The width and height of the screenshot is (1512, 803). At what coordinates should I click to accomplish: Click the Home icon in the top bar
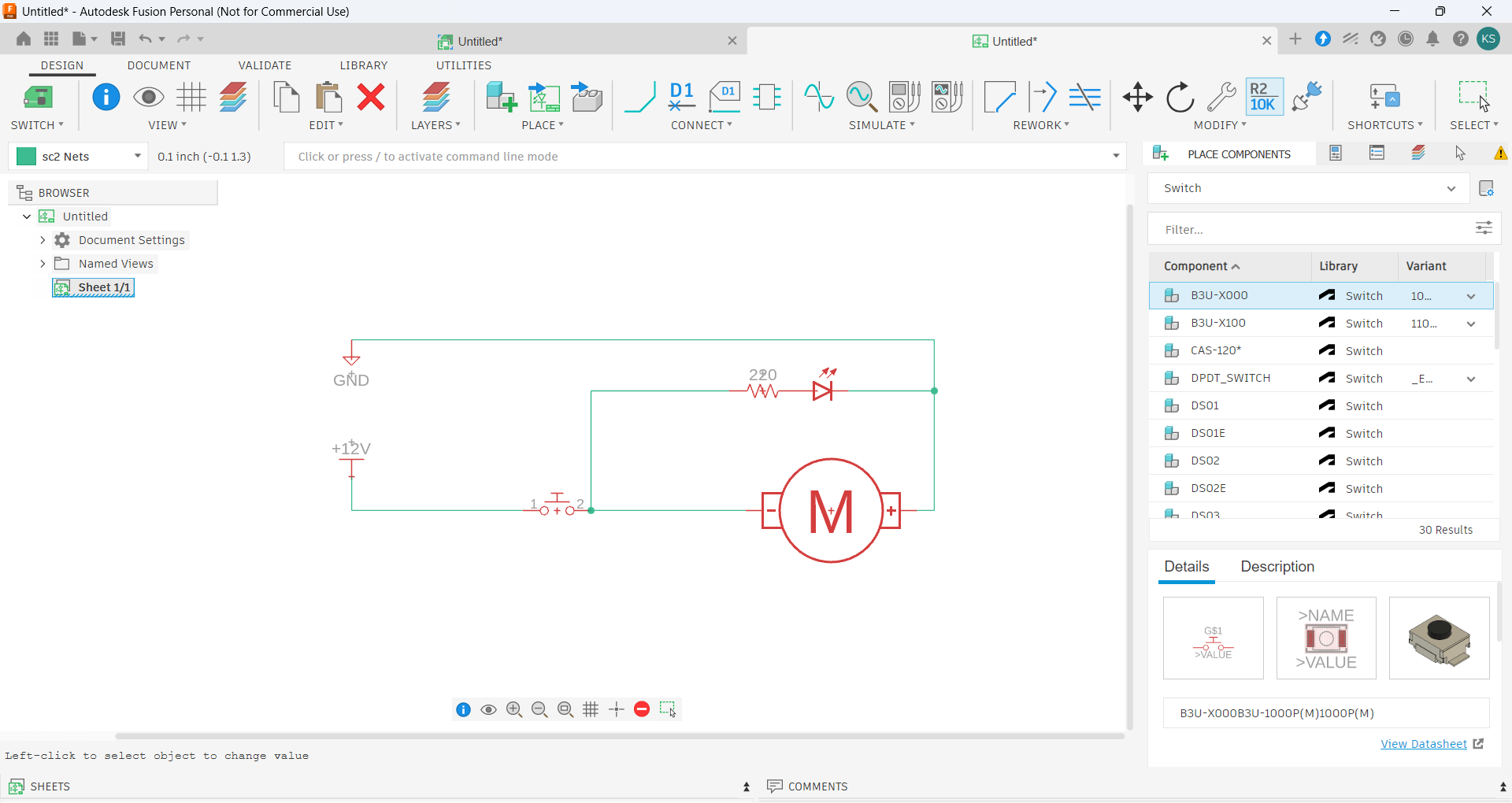click(x=24, y=39)
